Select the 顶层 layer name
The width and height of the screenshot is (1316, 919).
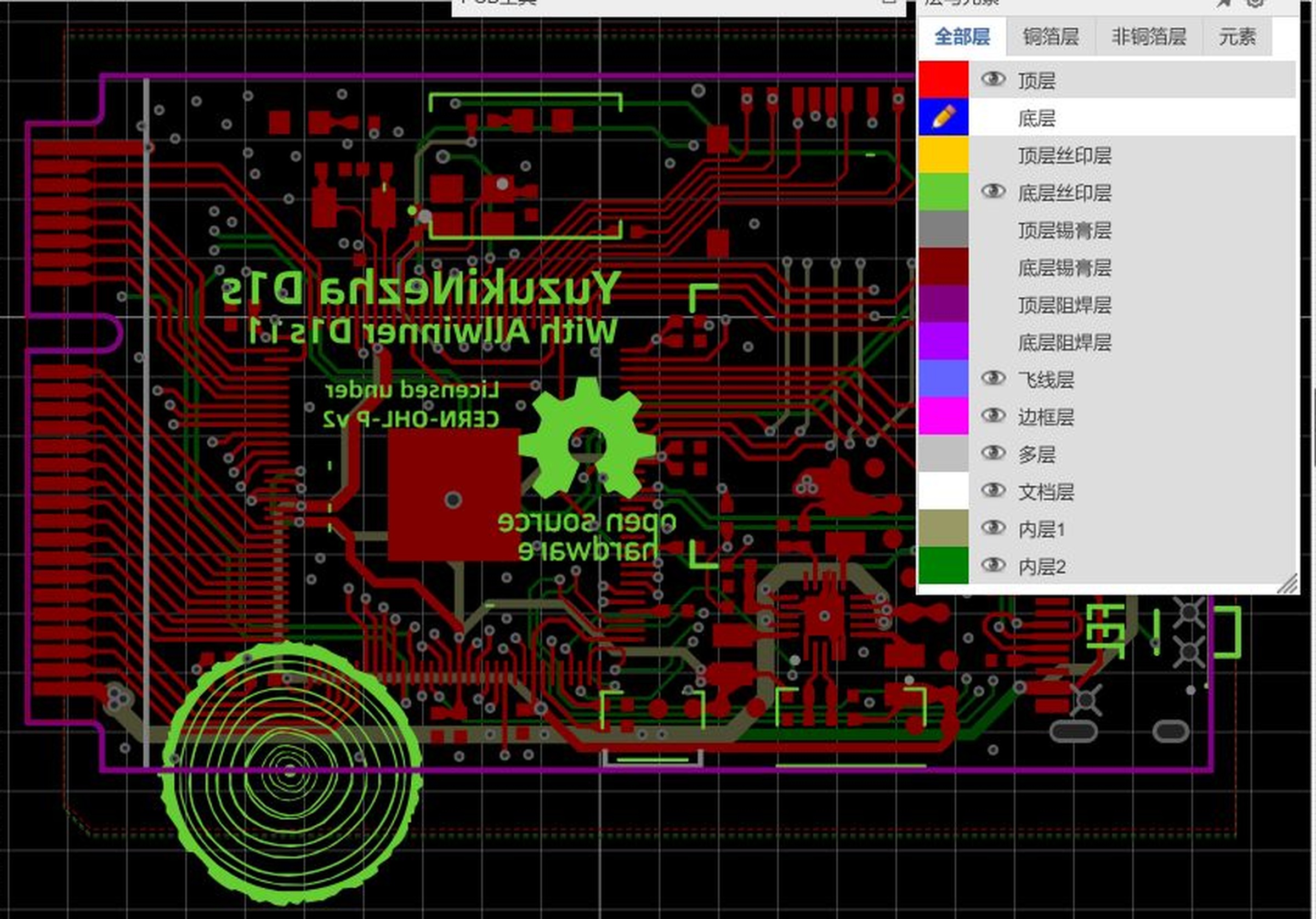coord(1036,80)
